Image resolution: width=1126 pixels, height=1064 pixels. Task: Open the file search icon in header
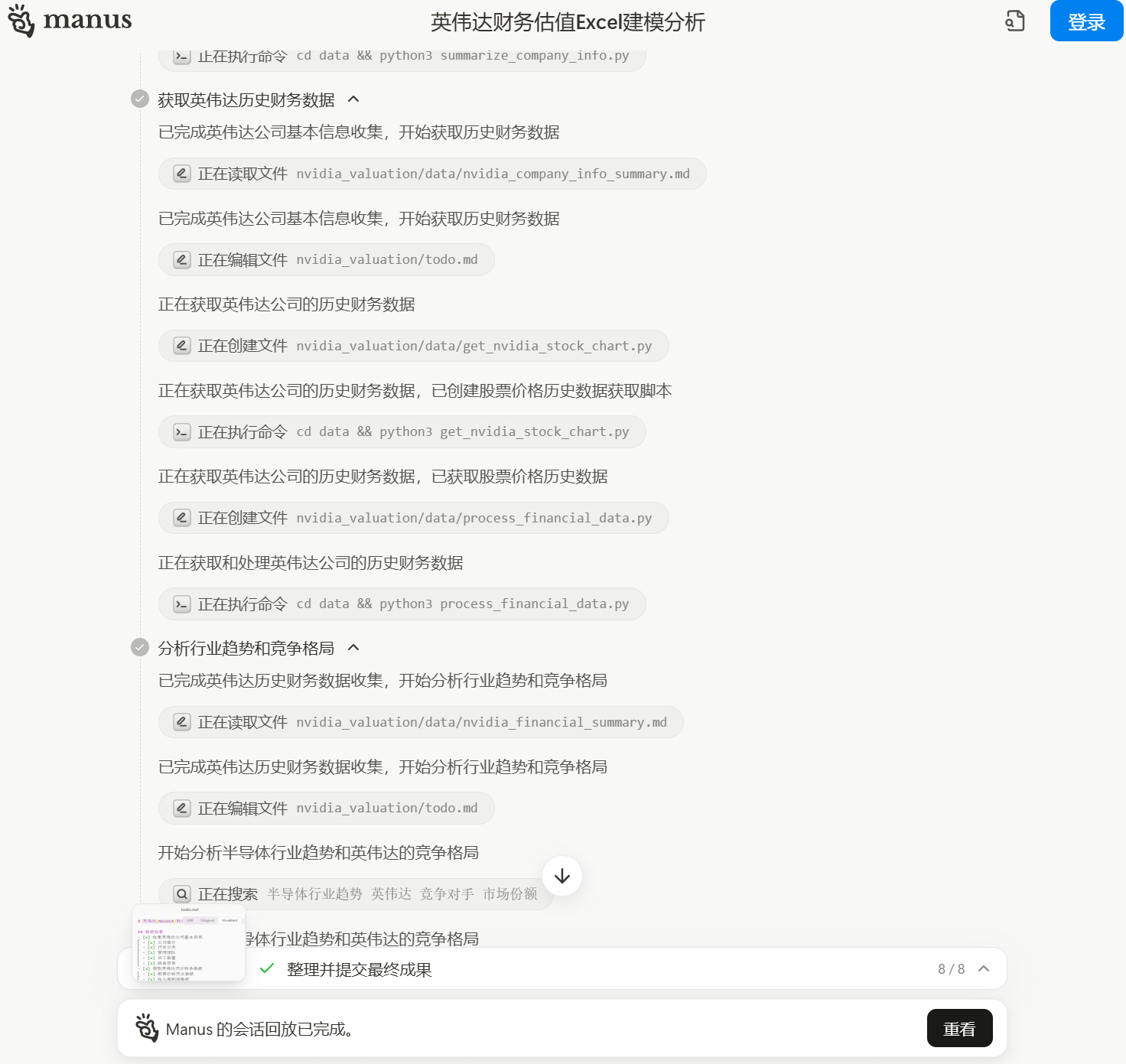[x=1015, y=21]
